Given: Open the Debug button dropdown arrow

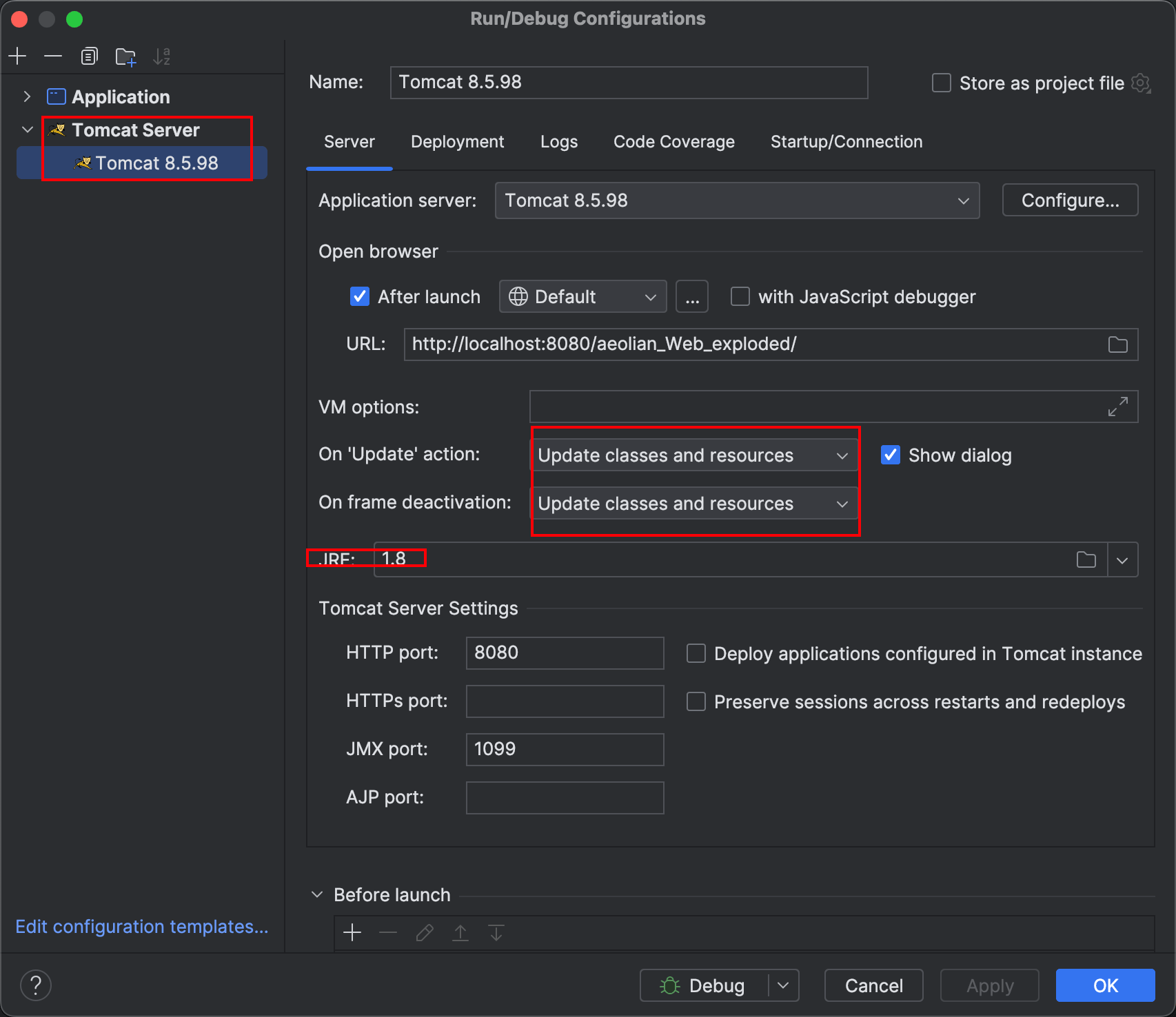Looking at the screenshot, I should 783,985.
